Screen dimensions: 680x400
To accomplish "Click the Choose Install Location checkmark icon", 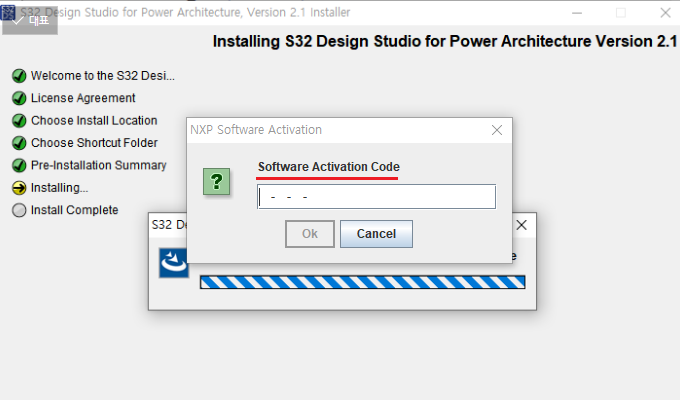I will [19, 121].
